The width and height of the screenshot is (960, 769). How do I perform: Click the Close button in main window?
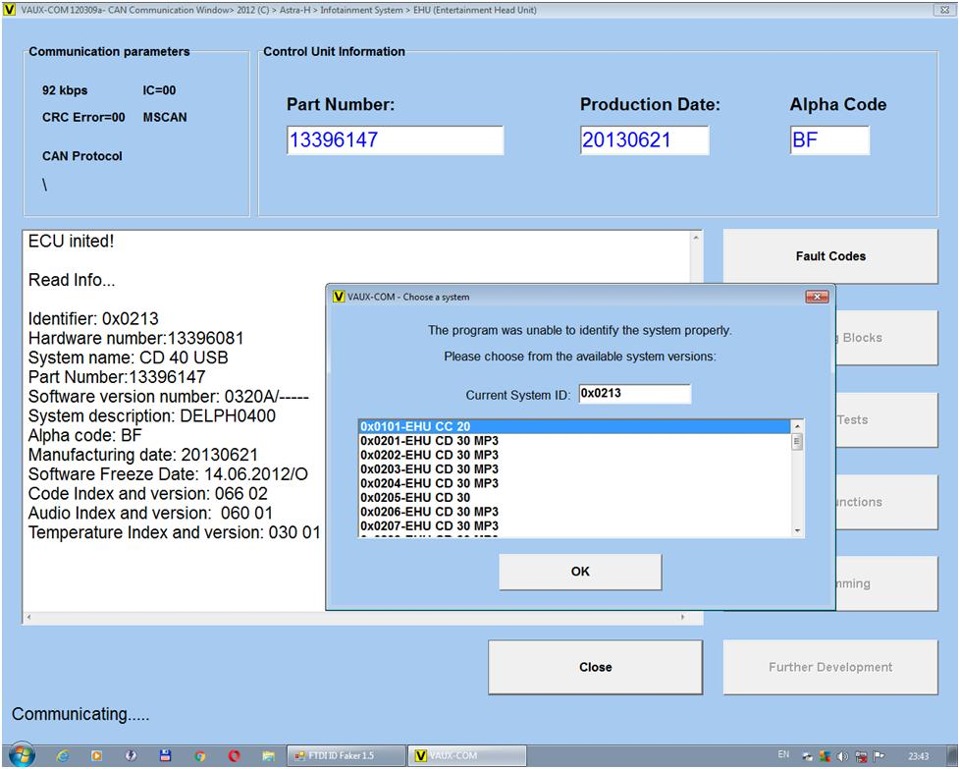595,667
